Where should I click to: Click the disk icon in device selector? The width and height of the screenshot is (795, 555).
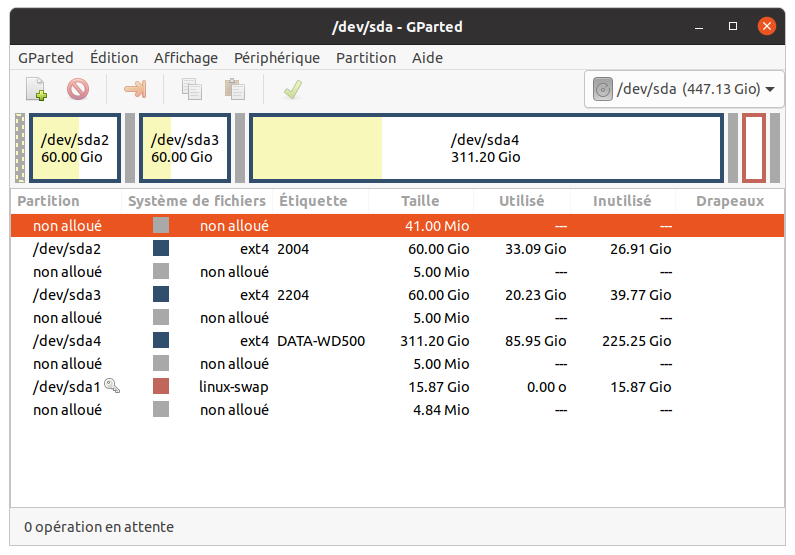pos(603,89)
